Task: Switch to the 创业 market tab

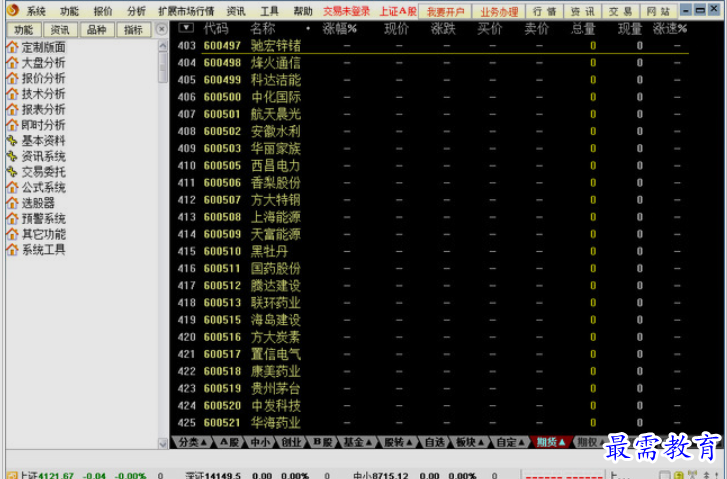Action: click(x=291, y=442)
